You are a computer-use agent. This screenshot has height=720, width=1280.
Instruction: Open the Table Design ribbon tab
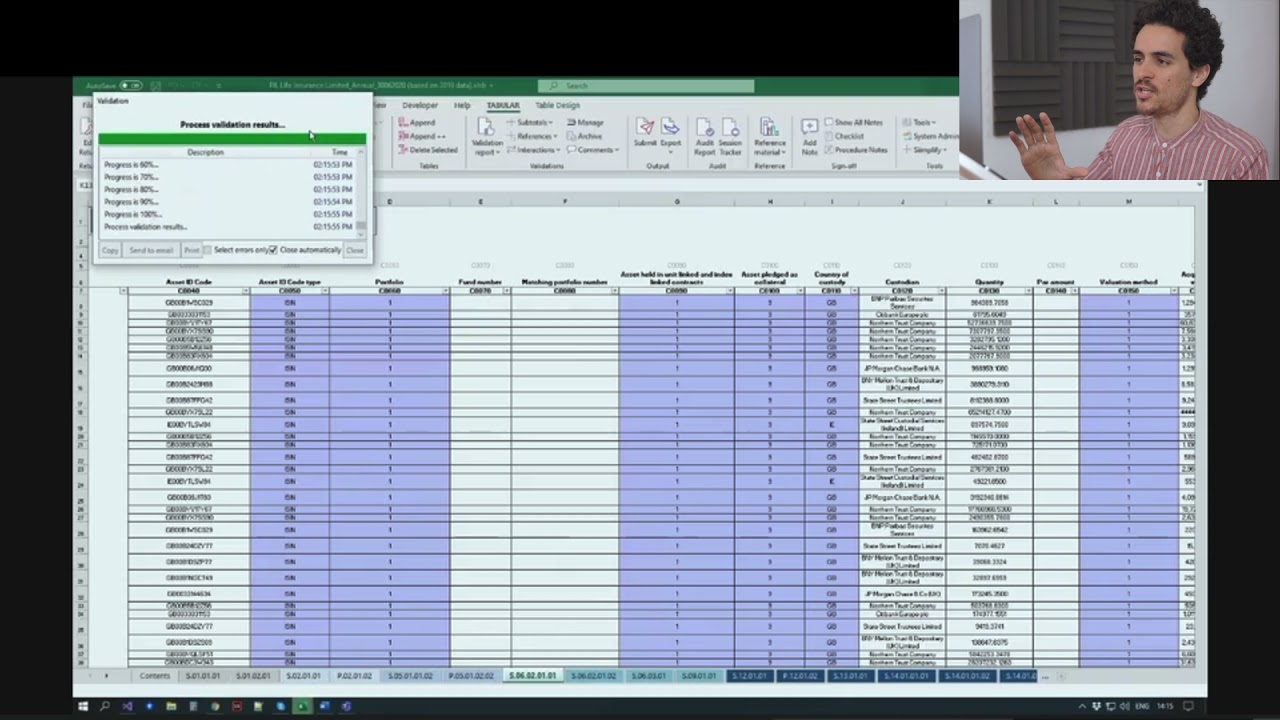pos(557,105)
